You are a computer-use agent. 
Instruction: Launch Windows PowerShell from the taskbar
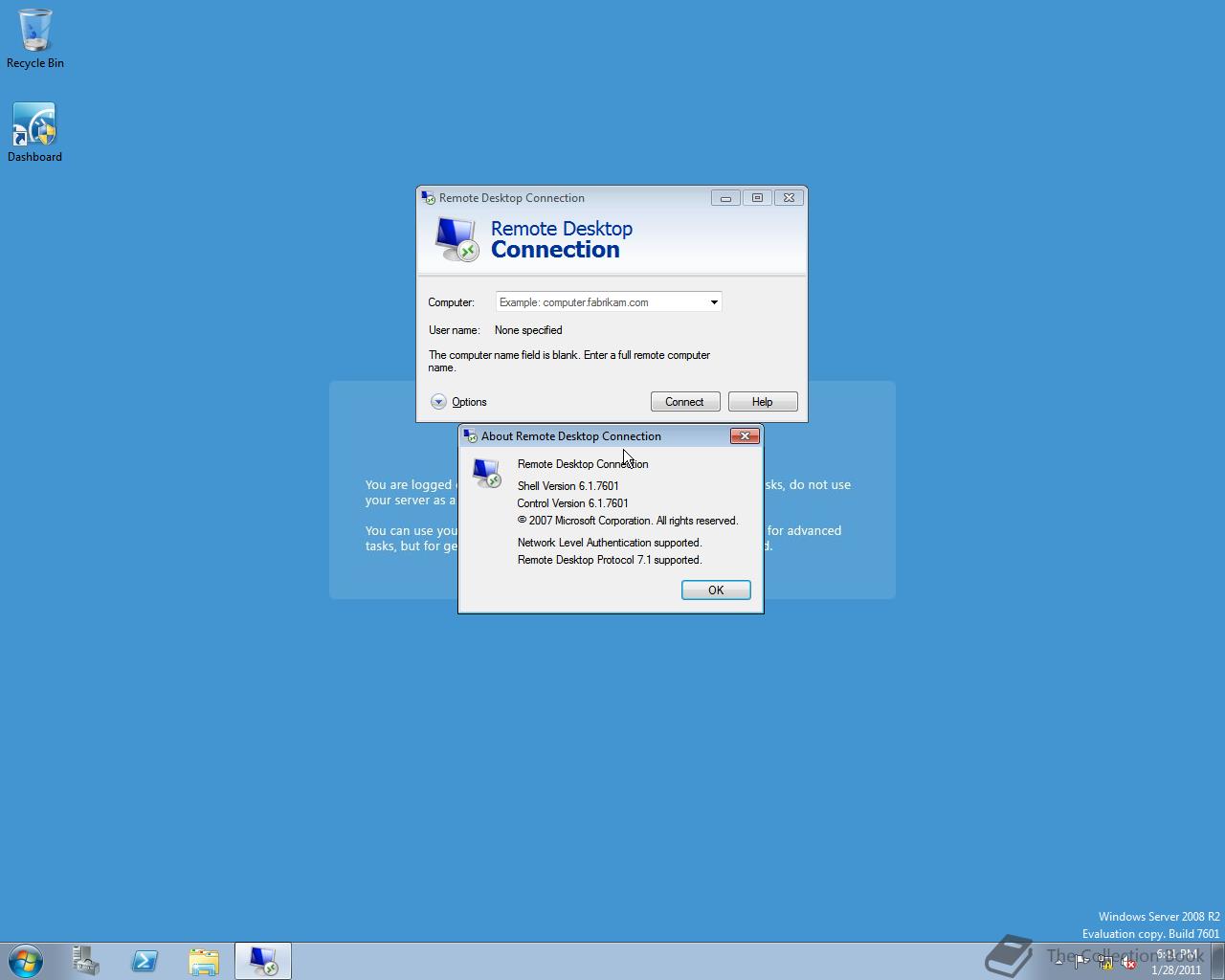coord(145,961)
